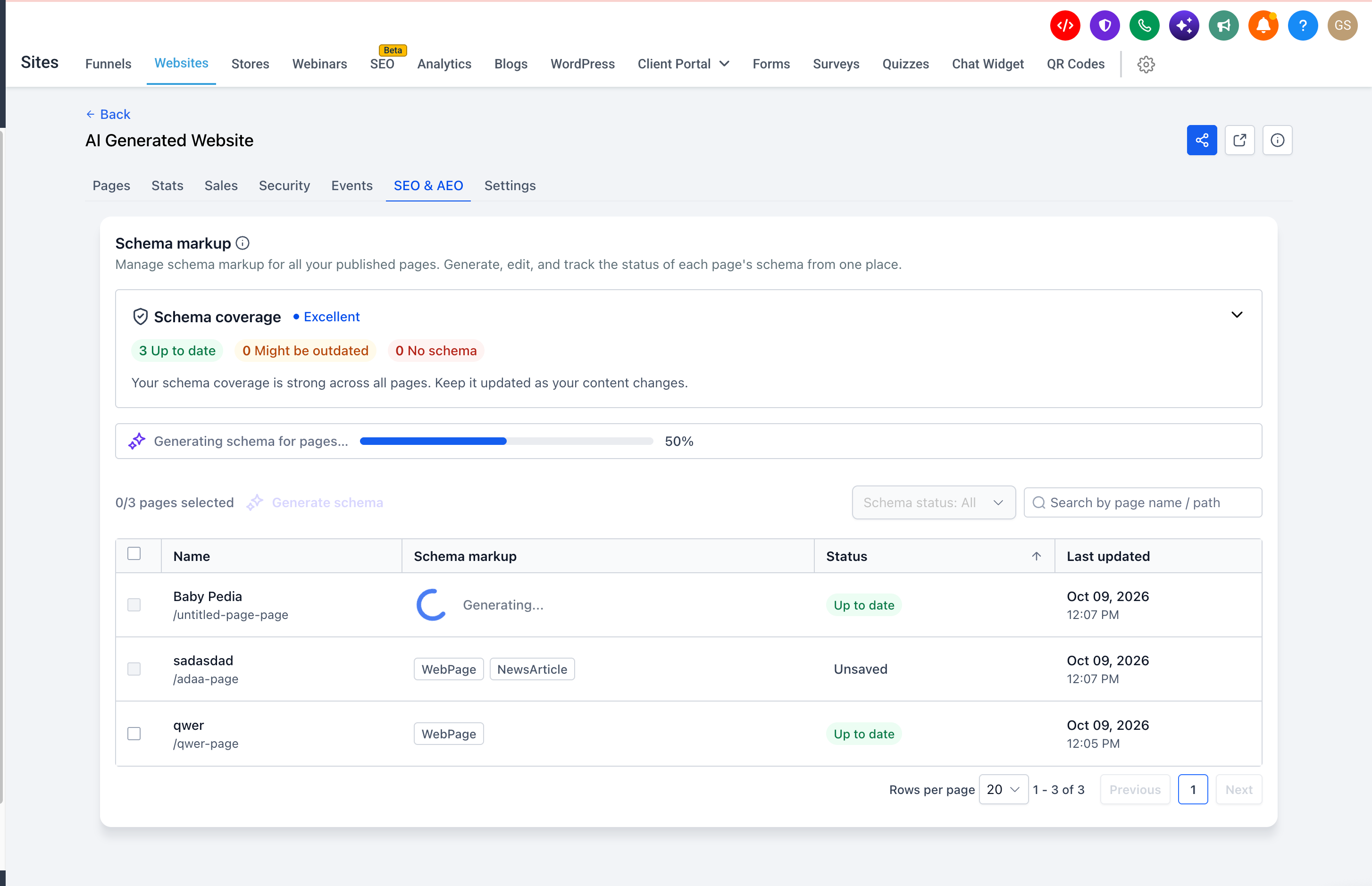
Task: Click the Sites settings gear icon
Action: (x=1146, y=65)
